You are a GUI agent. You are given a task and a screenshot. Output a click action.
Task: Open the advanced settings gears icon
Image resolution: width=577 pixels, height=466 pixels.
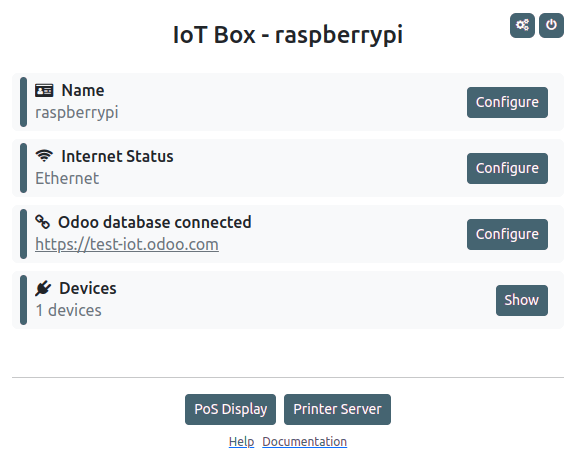coord(522,25)
